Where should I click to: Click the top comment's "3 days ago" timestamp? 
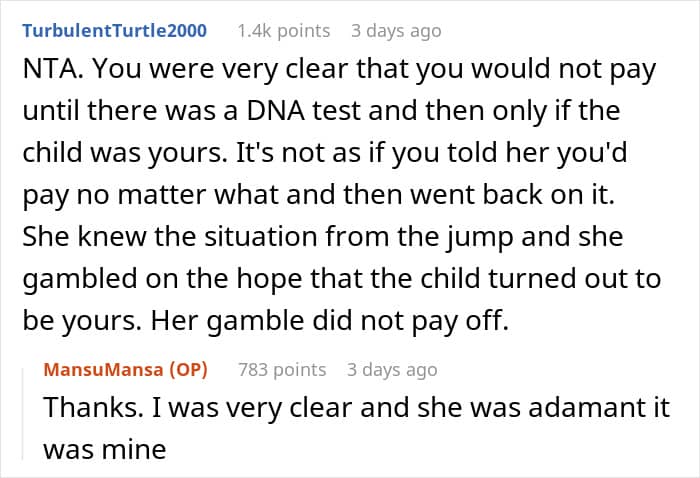[396, 31]
